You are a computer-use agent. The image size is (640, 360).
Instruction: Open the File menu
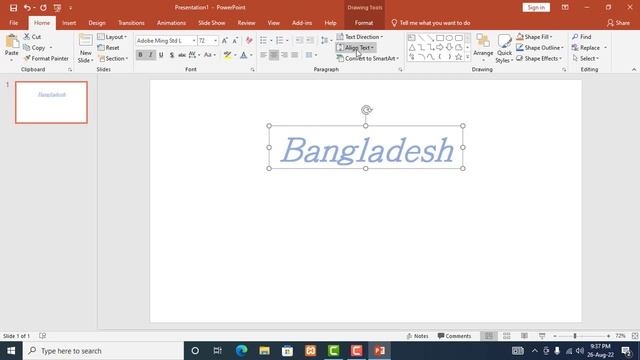(13, 23)
